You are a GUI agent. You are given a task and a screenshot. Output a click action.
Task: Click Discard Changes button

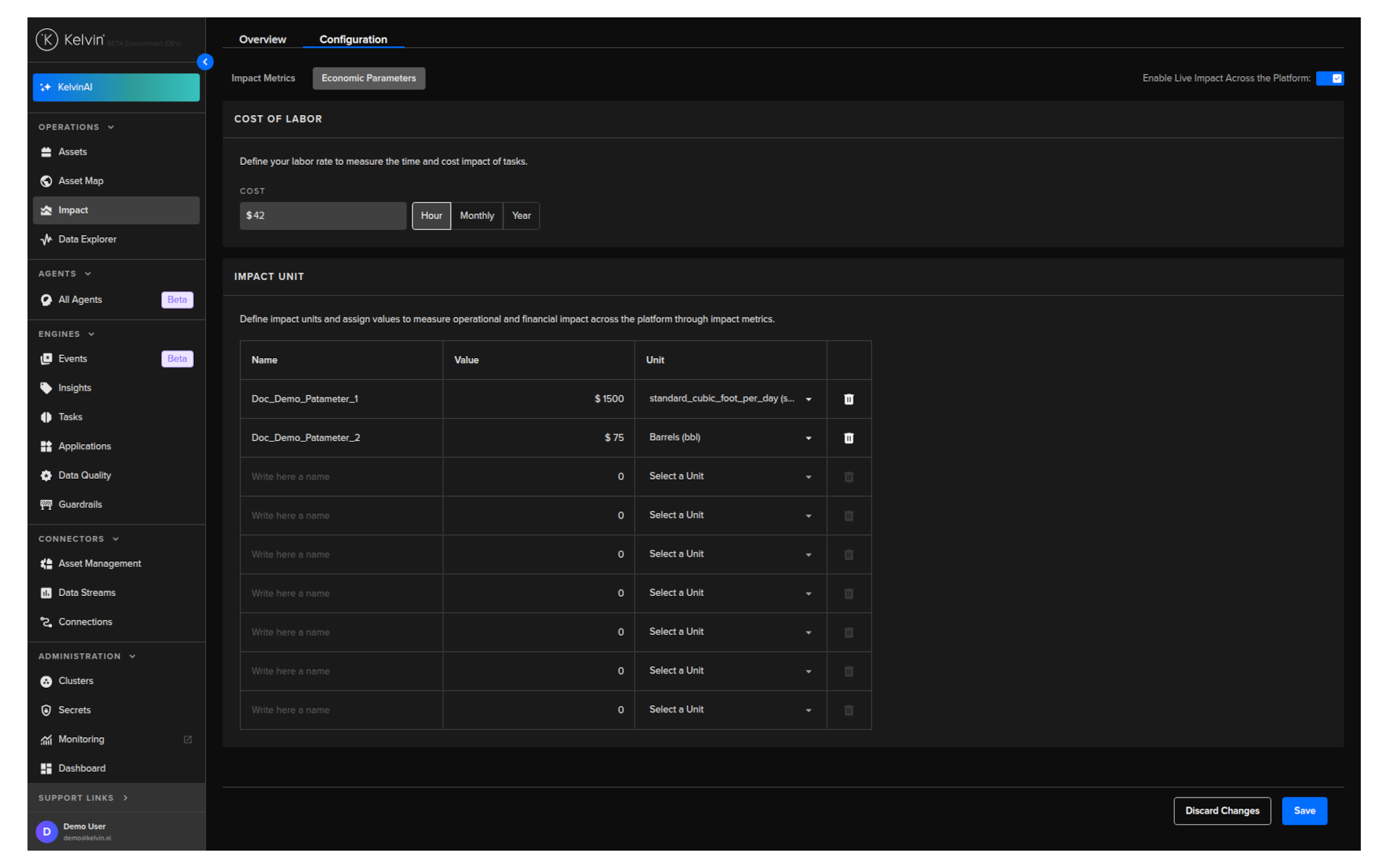tap(1222, 811)
